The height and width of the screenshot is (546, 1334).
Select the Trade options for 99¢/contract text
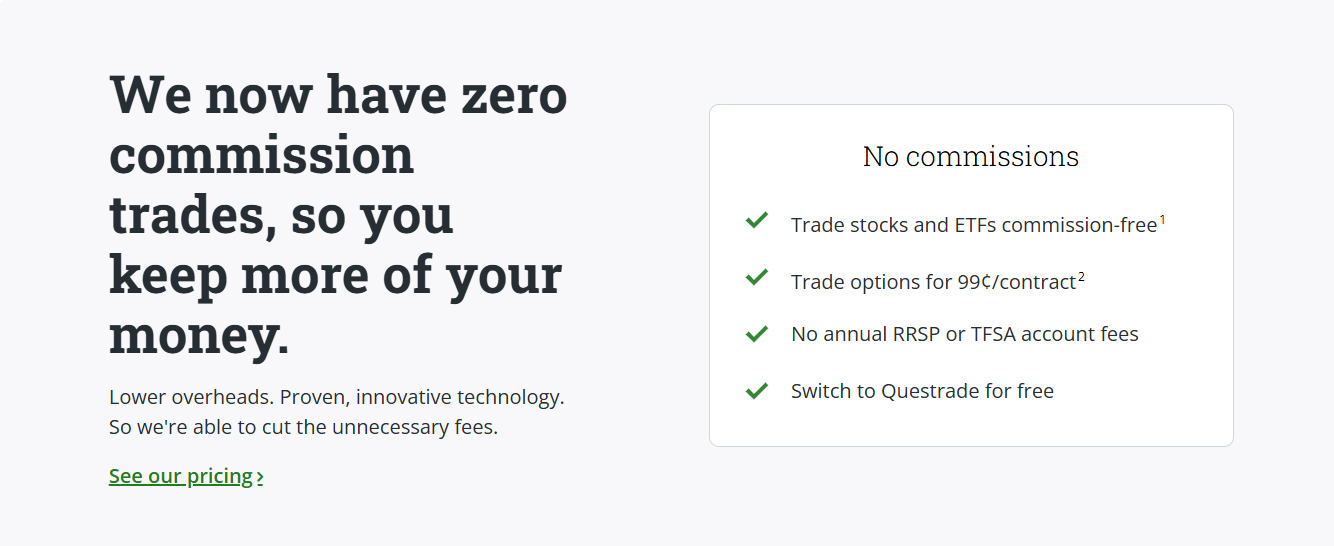[933, 283]
